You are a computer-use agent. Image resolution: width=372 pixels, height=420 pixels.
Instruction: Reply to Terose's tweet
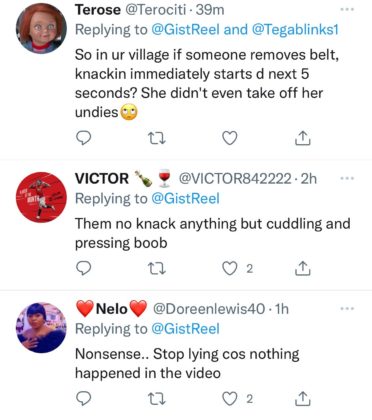tap(83, 138)
